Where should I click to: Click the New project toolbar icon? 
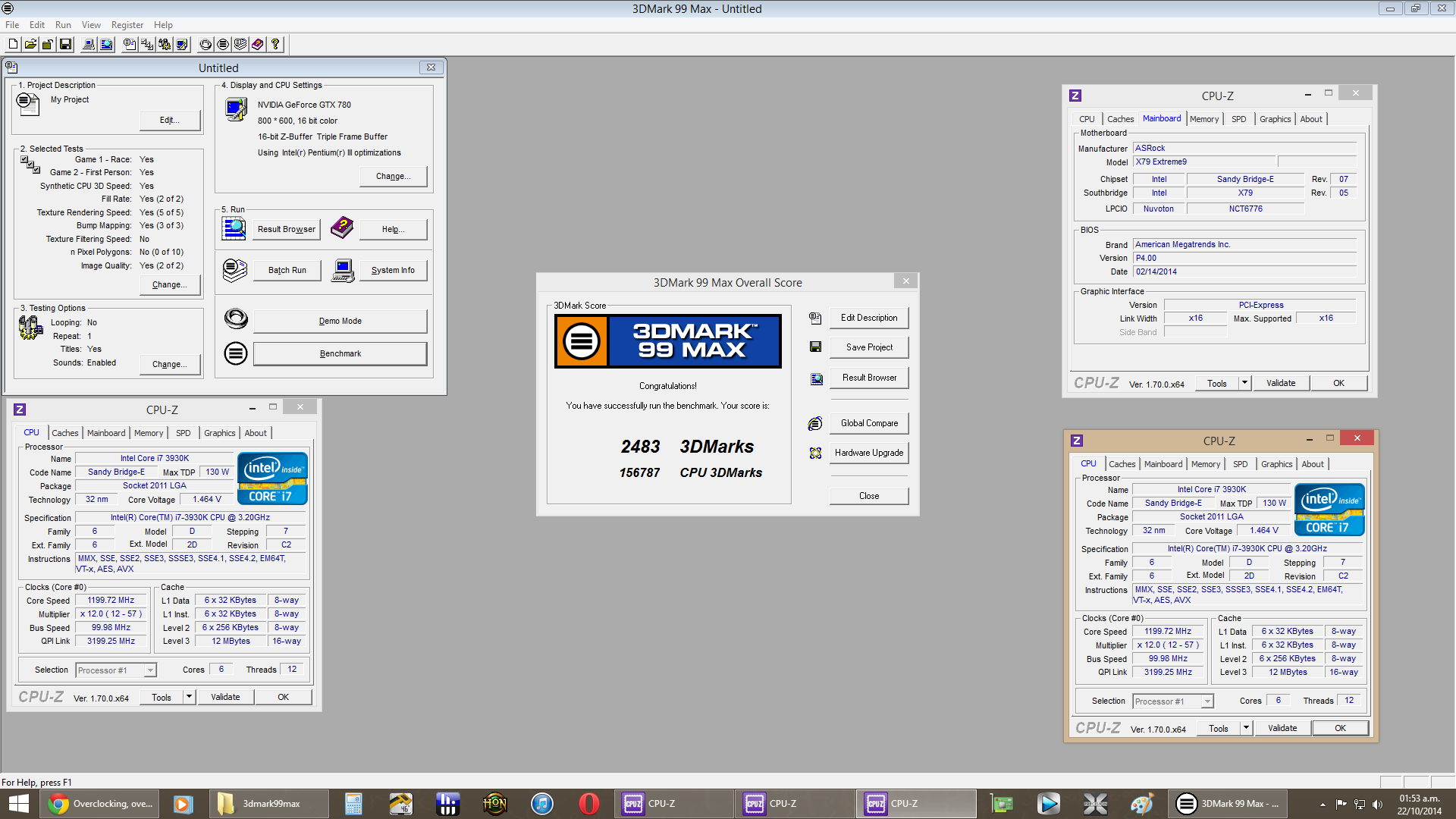(x=13, y=45)
